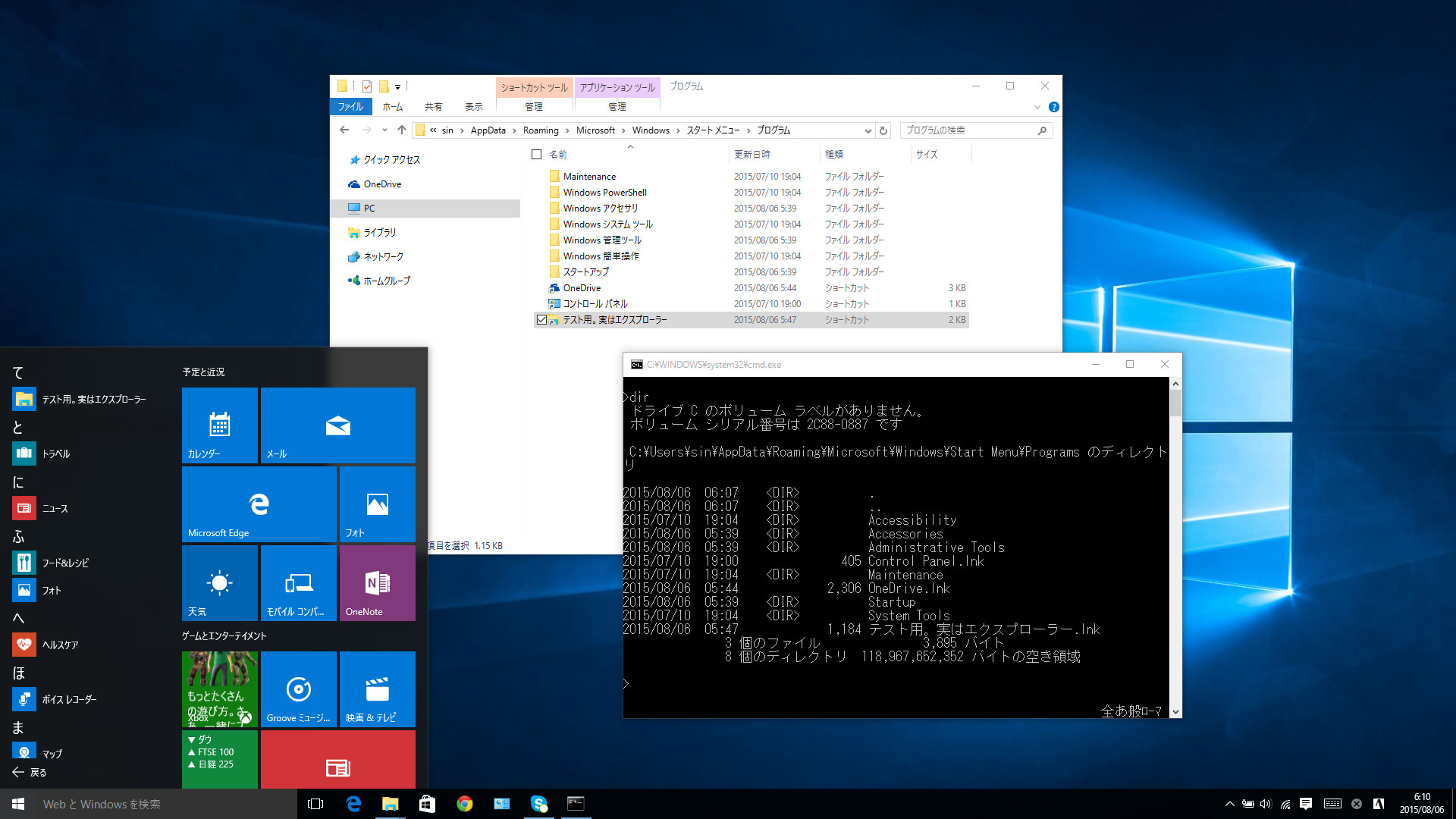
Task: Open the Photos tile labelled フォト
Action: pos(378,504)
